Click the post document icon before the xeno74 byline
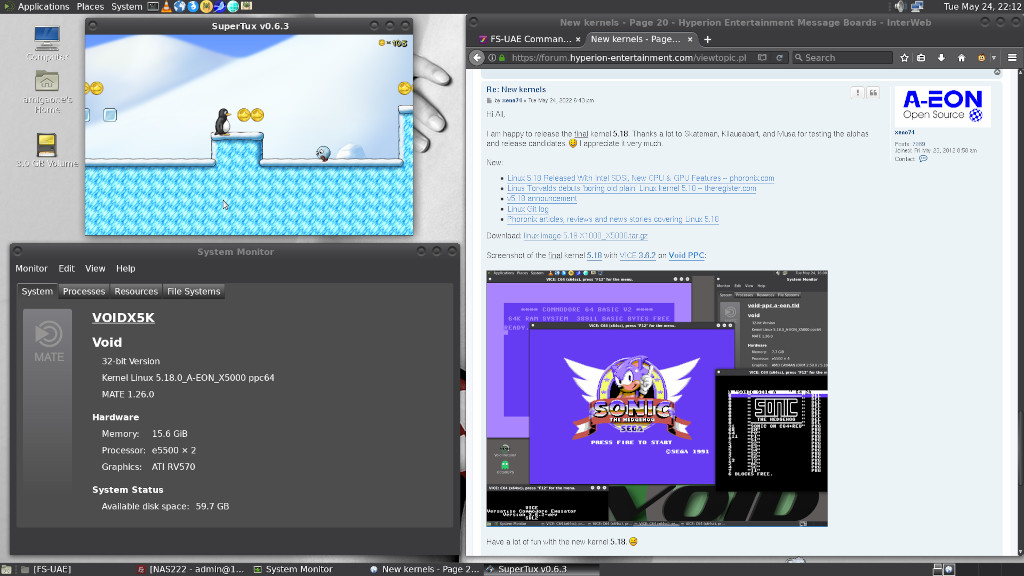 tap(489, 101)
